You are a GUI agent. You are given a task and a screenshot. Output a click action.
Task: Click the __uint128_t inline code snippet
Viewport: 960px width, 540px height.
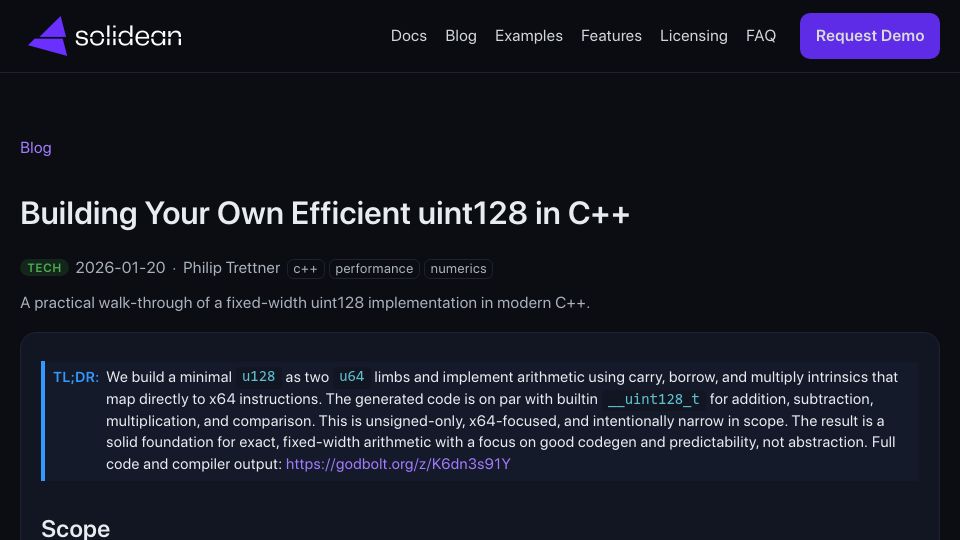[x=653, y=399]
